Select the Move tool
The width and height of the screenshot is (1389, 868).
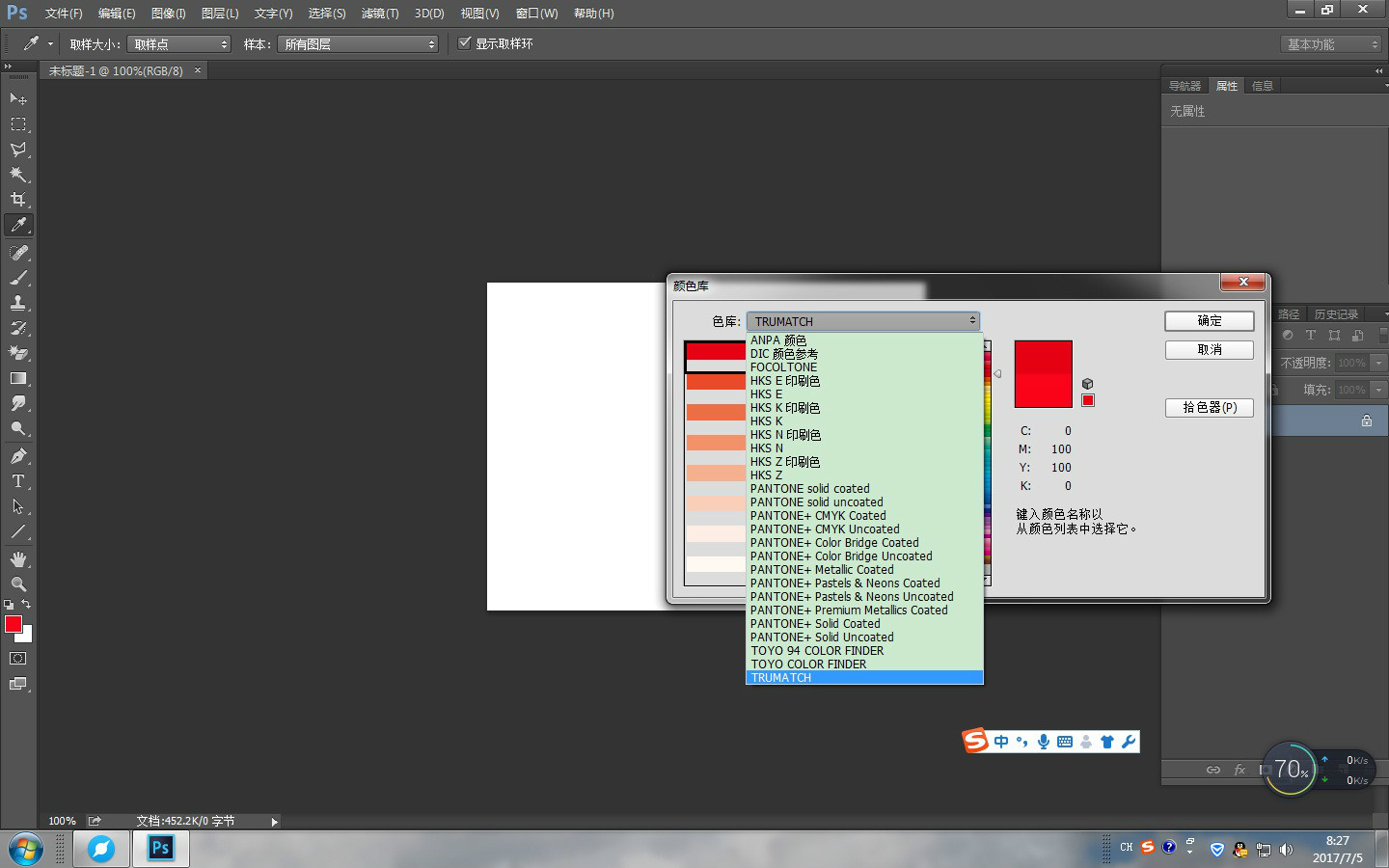coord(18,99)
